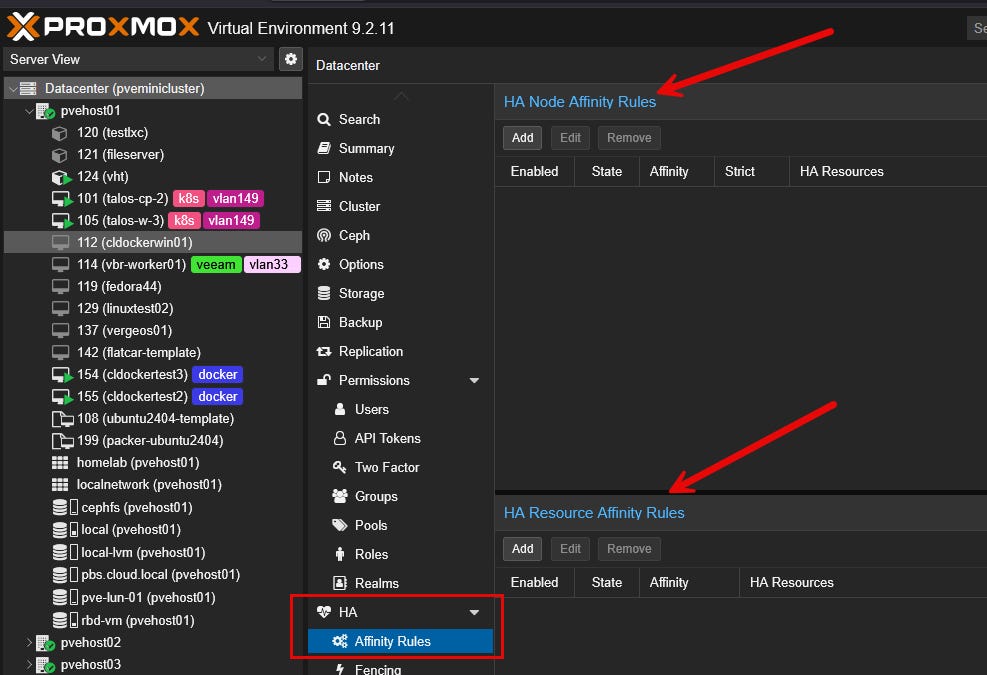This screenshot has width=987, height=675.
Task: Click the Proxmox logo icon
Action: [23, 26]
